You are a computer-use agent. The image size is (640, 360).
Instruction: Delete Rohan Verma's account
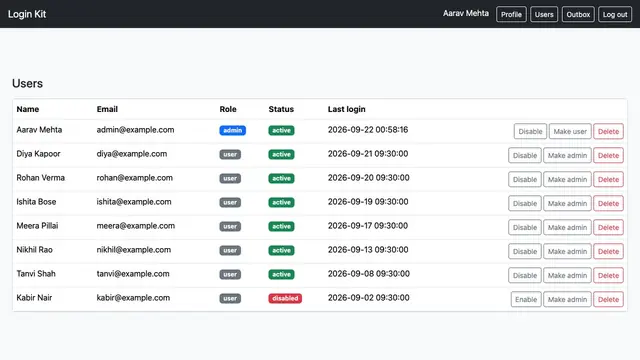pyautogui.click(x=608, y=180)
